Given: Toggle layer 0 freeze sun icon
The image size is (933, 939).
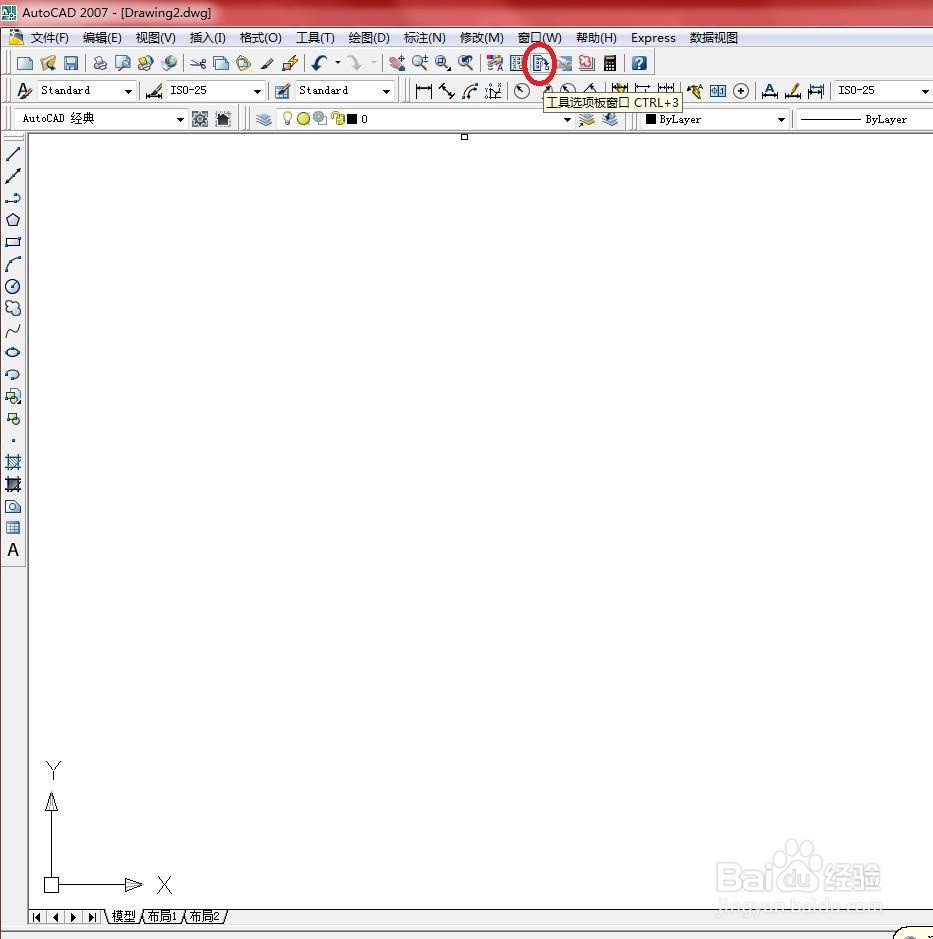Looking at the screenshot, I should point(304,119).
